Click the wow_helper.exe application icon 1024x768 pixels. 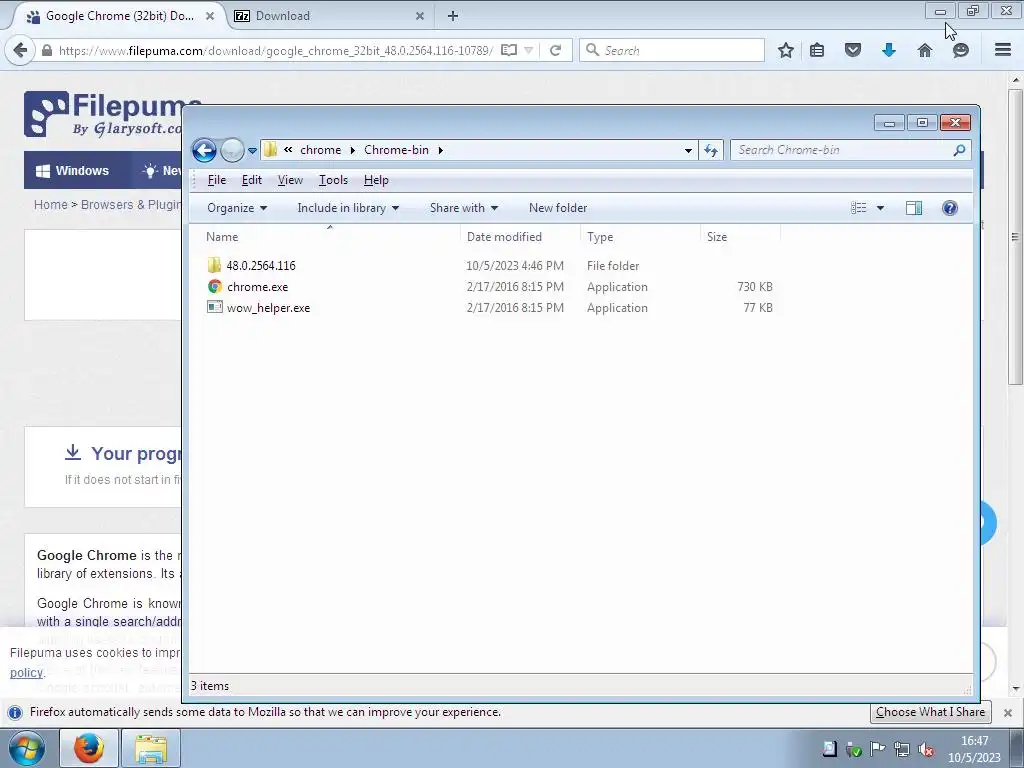215,307
